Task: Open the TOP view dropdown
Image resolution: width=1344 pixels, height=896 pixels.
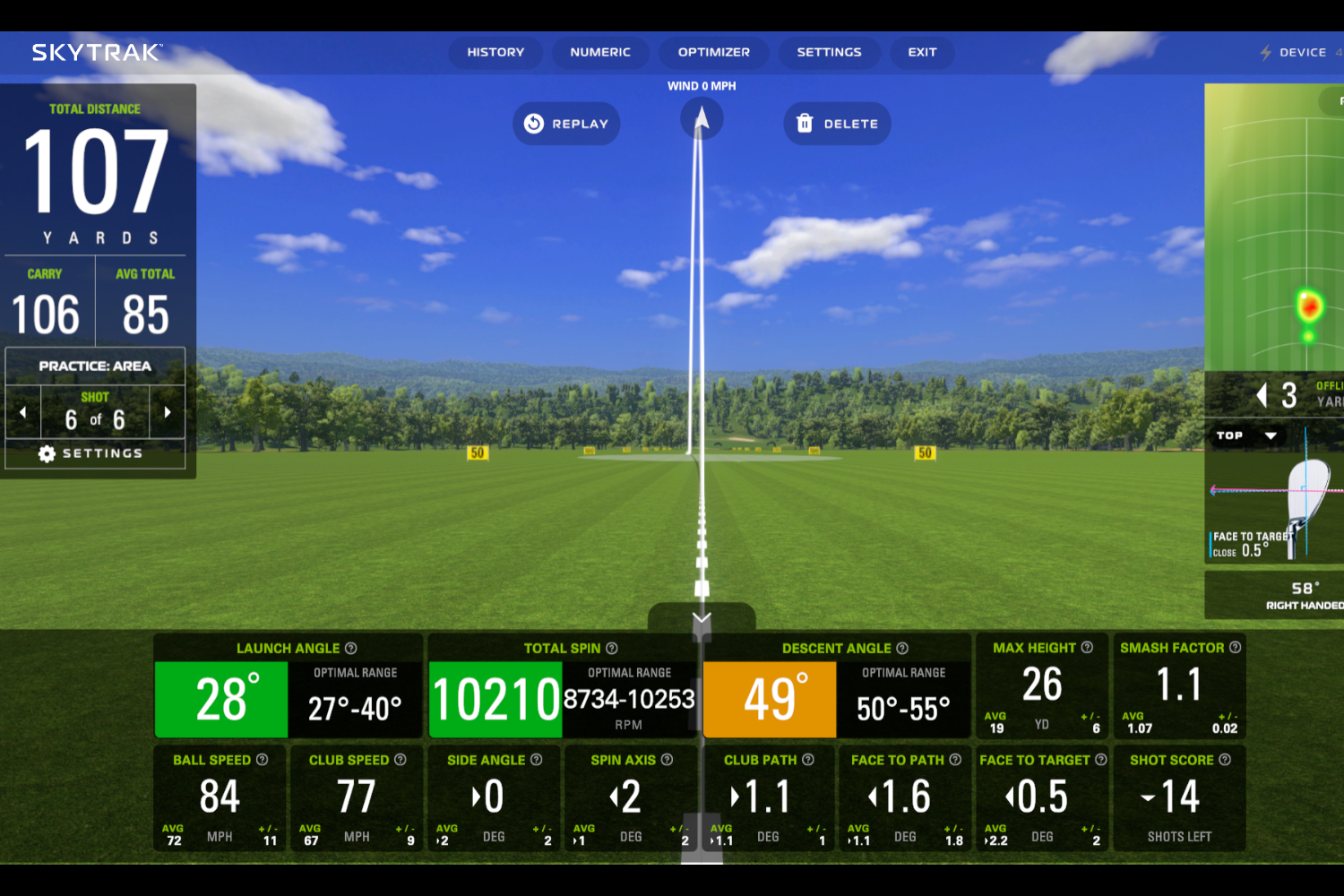Action: (1249, 436)
